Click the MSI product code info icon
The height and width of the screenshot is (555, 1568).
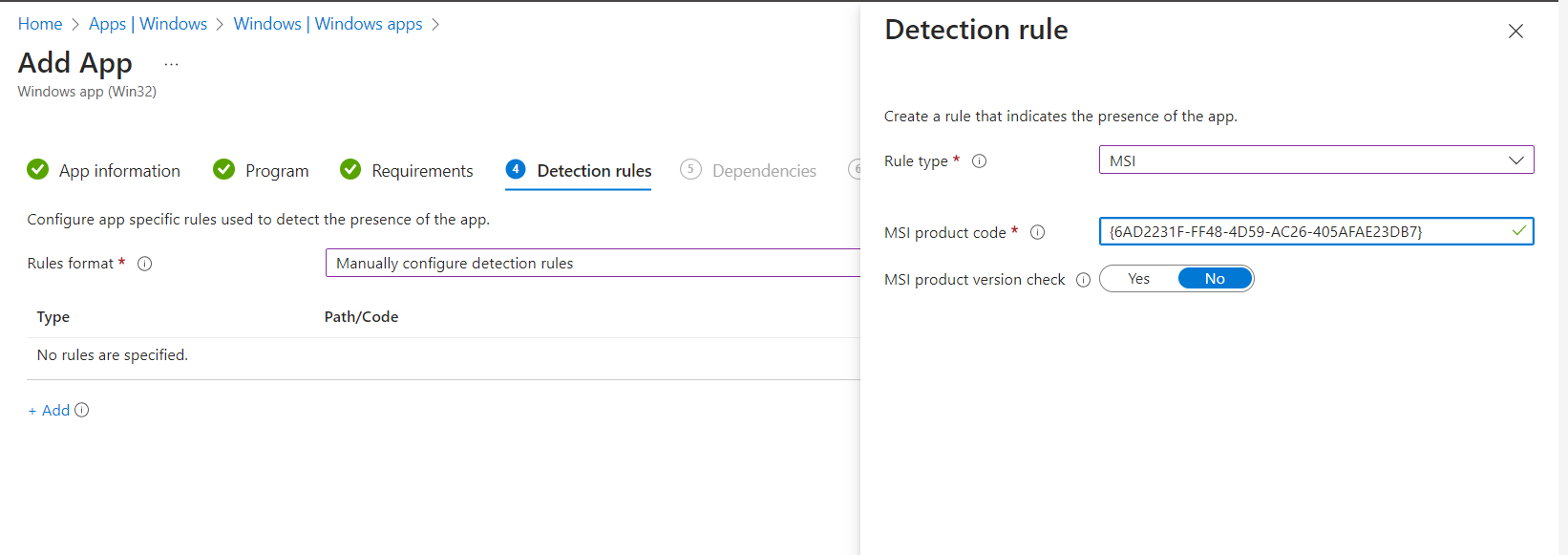1037,232
